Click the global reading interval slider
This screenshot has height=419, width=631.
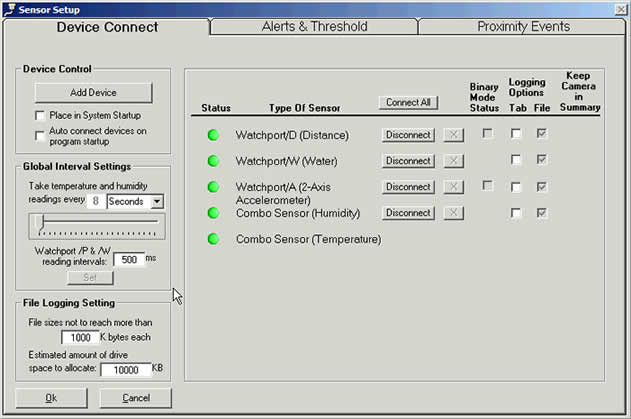(x=95, y=224)
